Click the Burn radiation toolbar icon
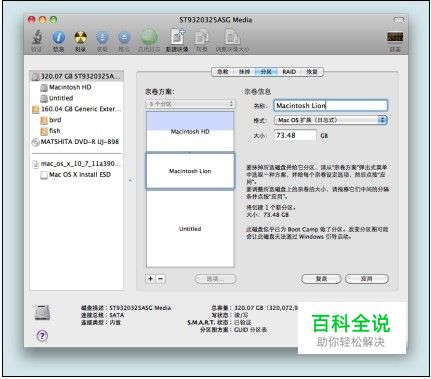431x379 pixels. click(x=80, y=37)
